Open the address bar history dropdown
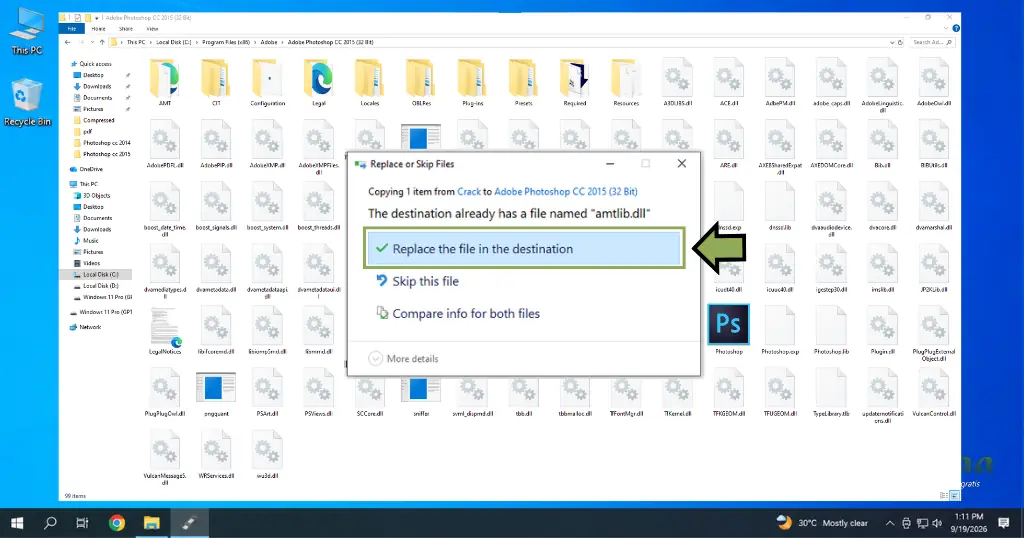This screenshot has width=1024, height=538. coord(892,42)
